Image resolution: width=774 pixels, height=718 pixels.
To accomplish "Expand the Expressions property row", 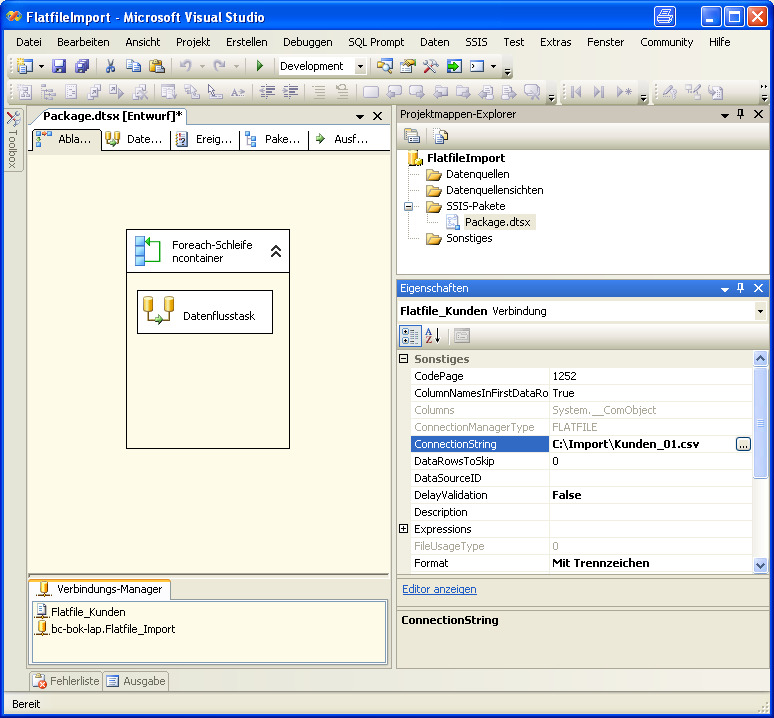I will pos(403,529).
